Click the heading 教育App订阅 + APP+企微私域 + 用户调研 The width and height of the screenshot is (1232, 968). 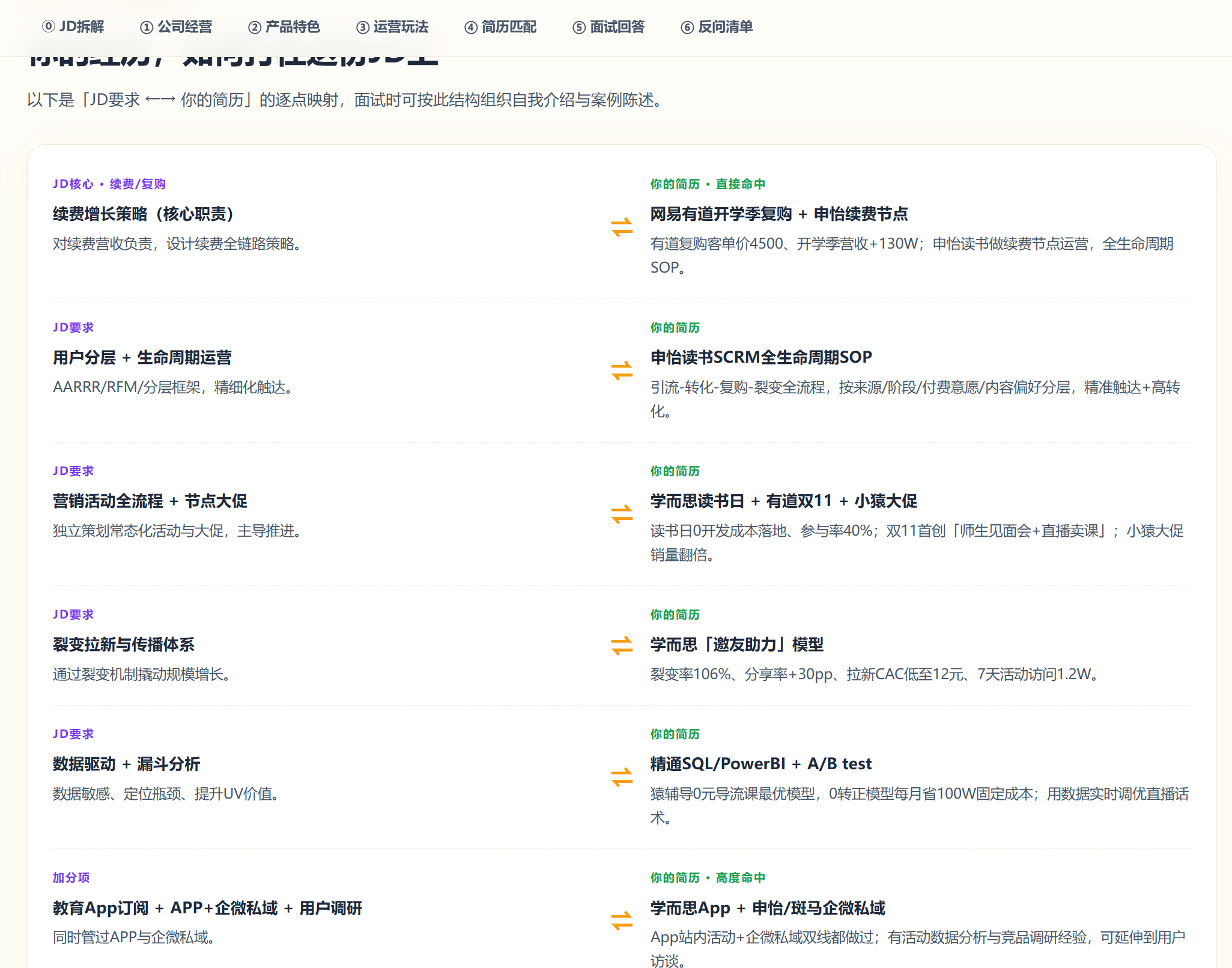click(x=207, y=907)
